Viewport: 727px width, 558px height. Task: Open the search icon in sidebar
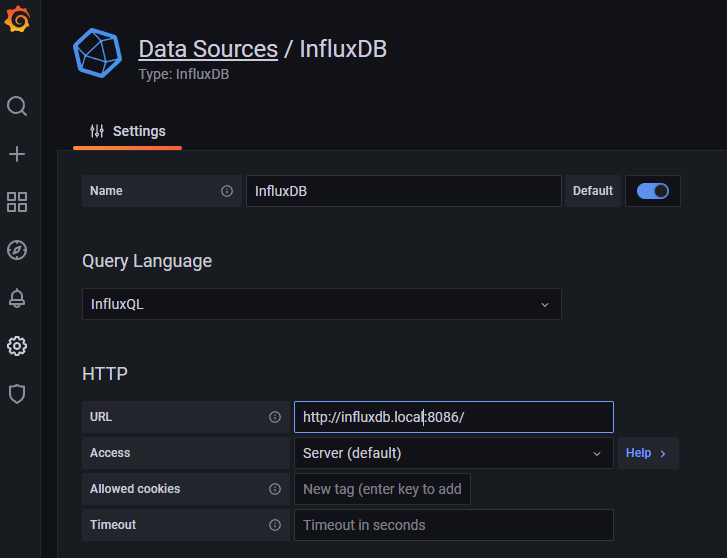[17, 106]
